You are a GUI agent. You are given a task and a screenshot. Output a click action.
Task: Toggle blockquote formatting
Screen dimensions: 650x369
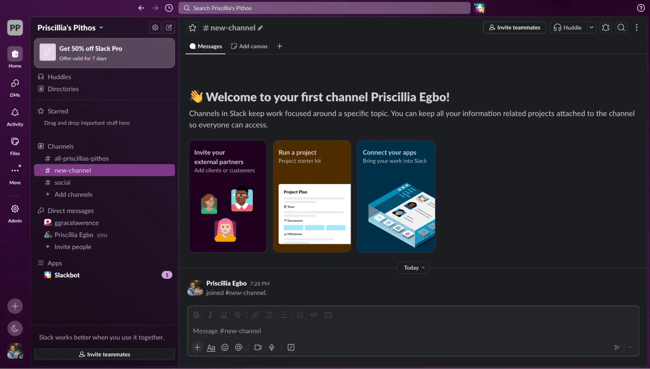(x=300, y=315)
